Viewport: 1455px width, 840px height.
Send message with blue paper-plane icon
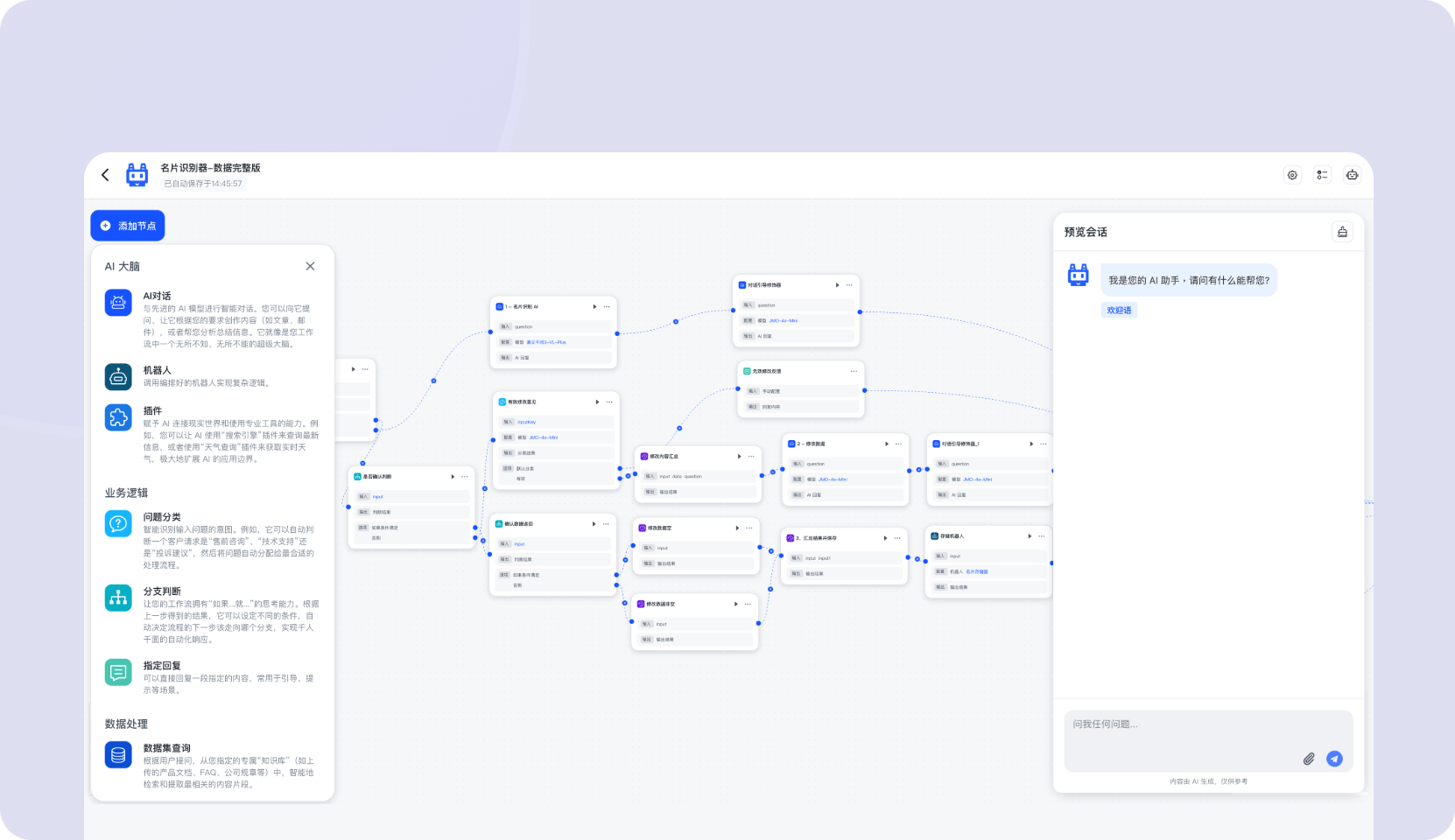pos(1334,759)
